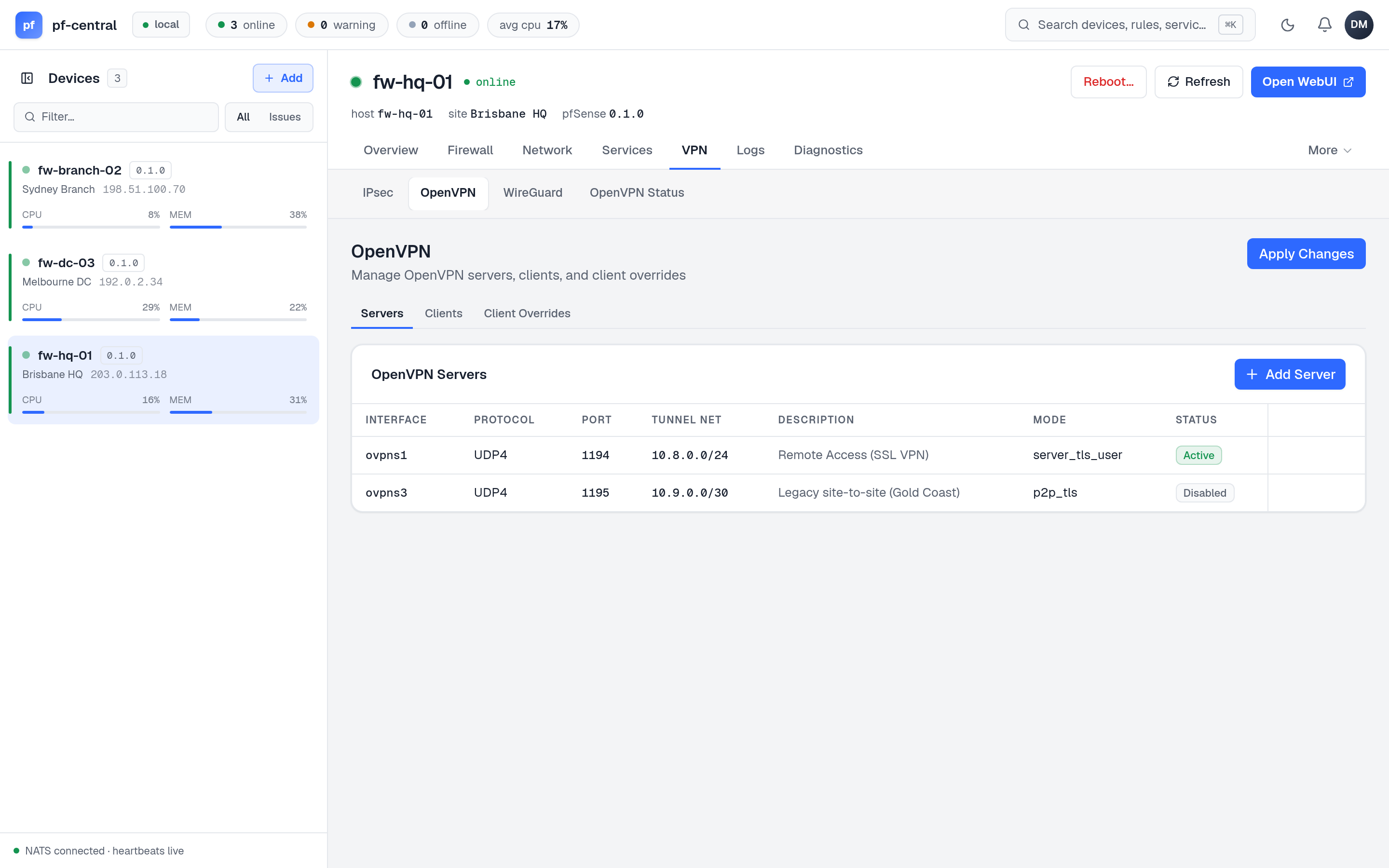Show only devices with Issues
The height and width of the screenshot is (868, 1389).
point(285,117)
